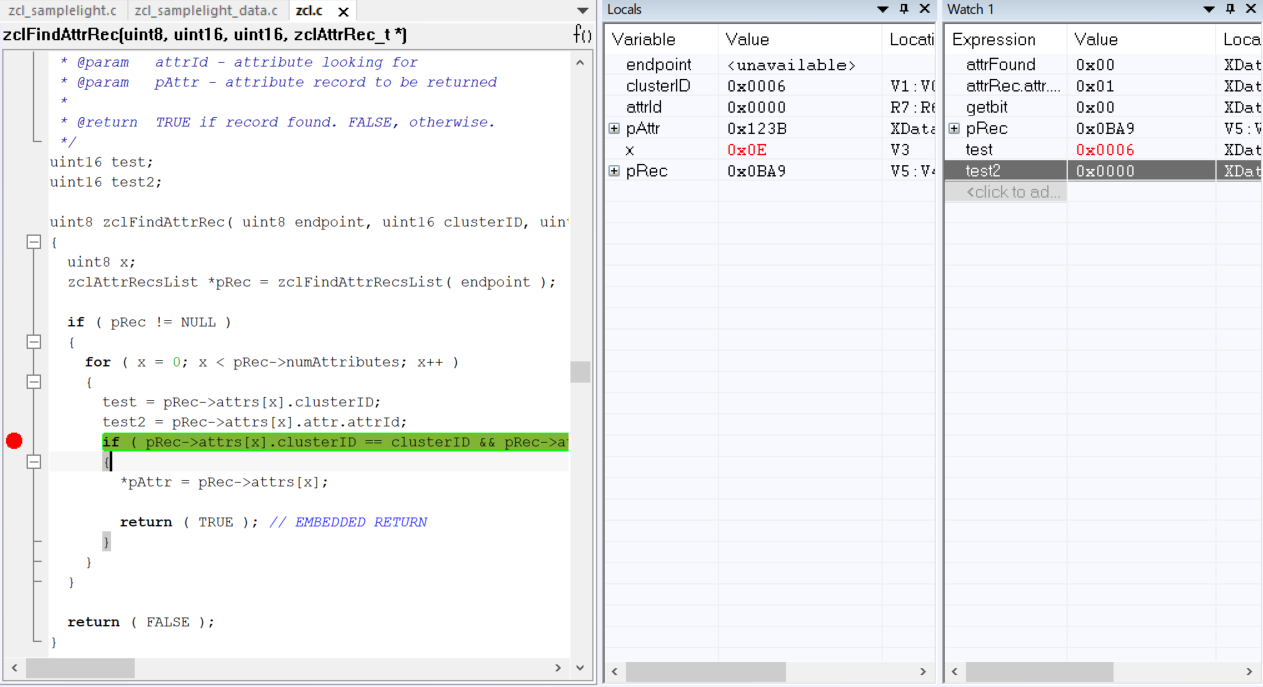This screenshot has width=1263, height=687.
Task: Switch to zcl_samplelight.c tab
Action: pyautogui.click(x=63, y=11)
